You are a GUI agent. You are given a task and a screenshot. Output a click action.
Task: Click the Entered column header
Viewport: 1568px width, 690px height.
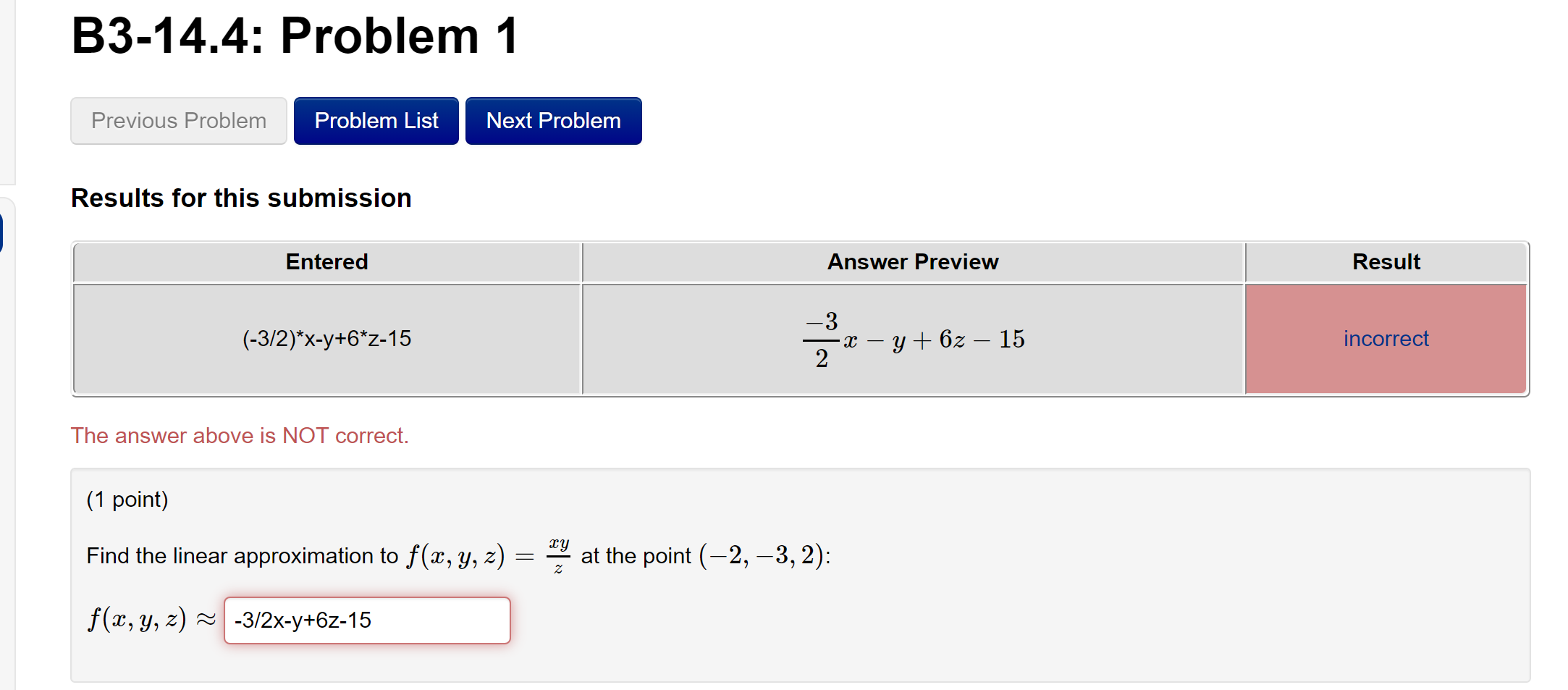pyautogui.click(x=326, y=261)
